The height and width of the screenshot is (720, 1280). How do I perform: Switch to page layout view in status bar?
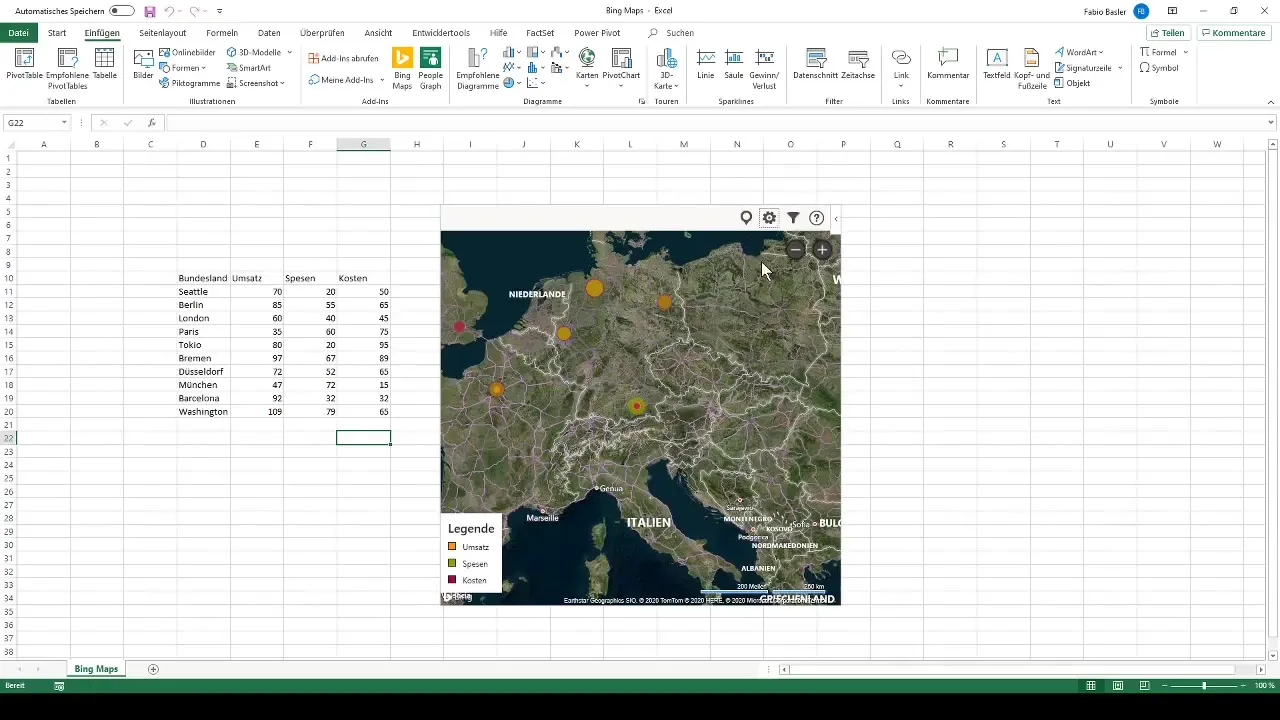point(1118,686)
